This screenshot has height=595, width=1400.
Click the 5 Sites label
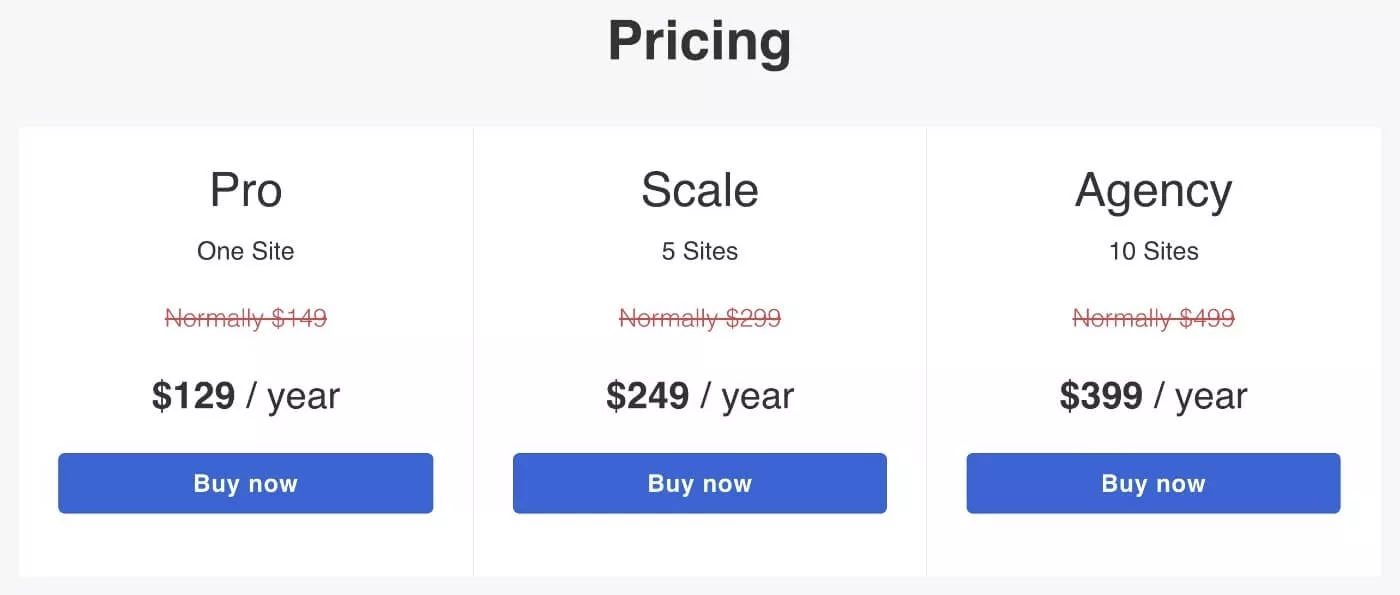point(700,251)
